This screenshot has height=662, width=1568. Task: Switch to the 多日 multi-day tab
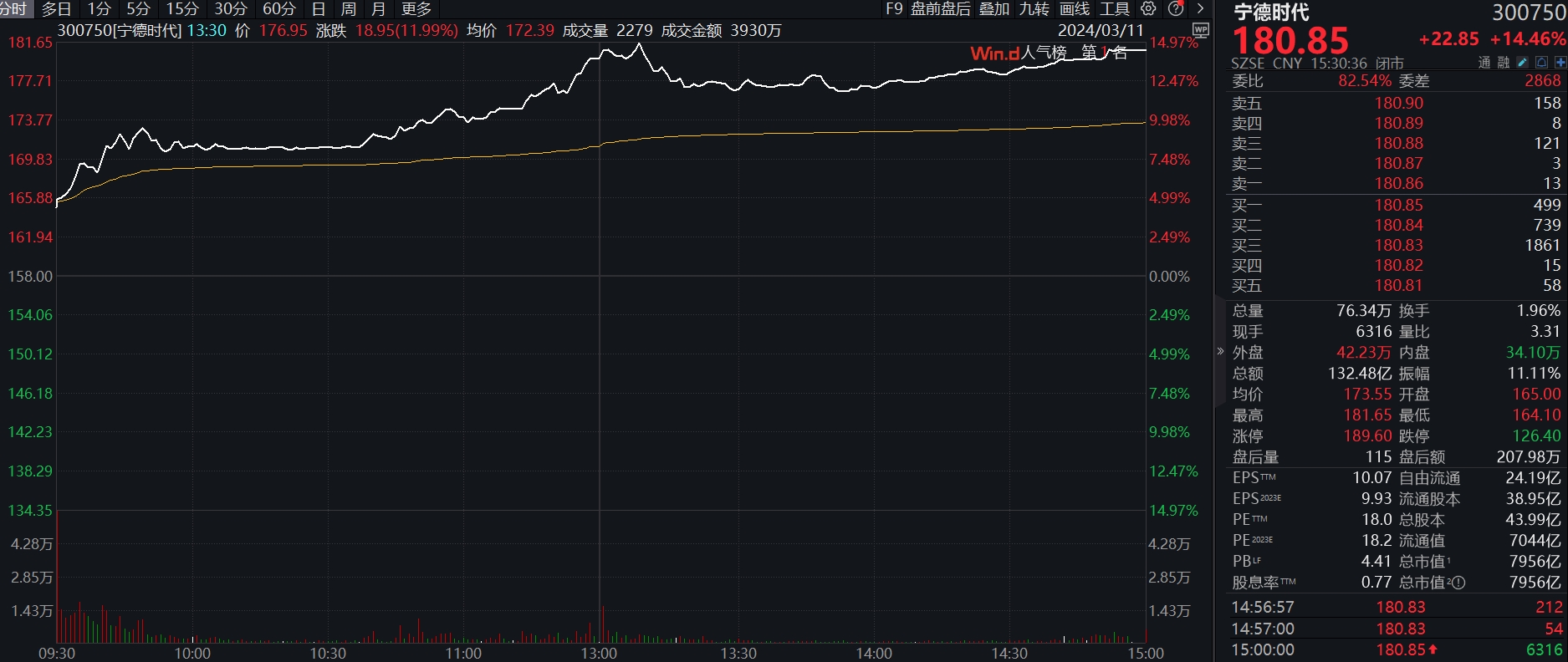[x=57, y=9]
